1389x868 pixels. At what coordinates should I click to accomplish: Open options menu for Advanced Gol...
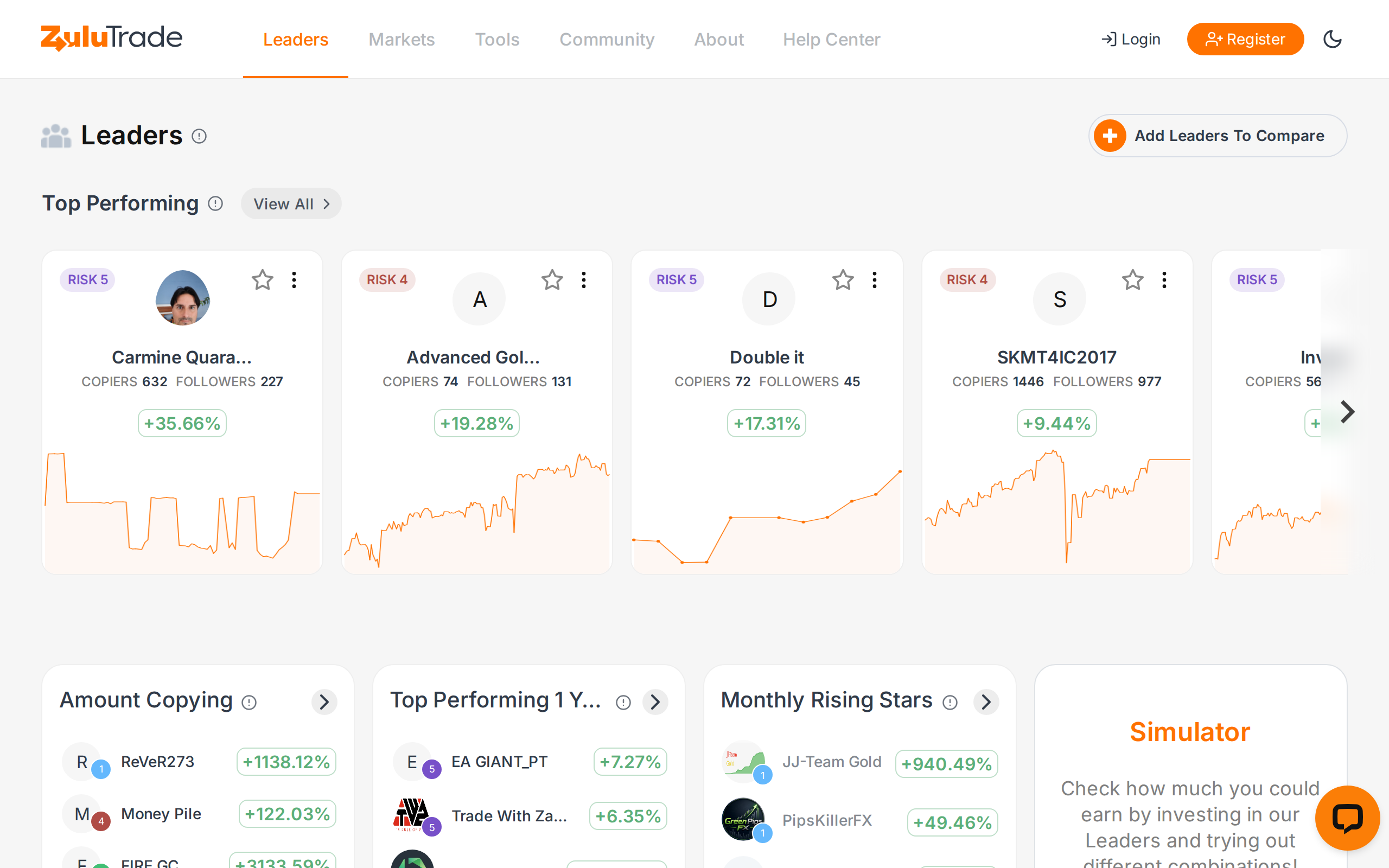click(x=584, y=280)
